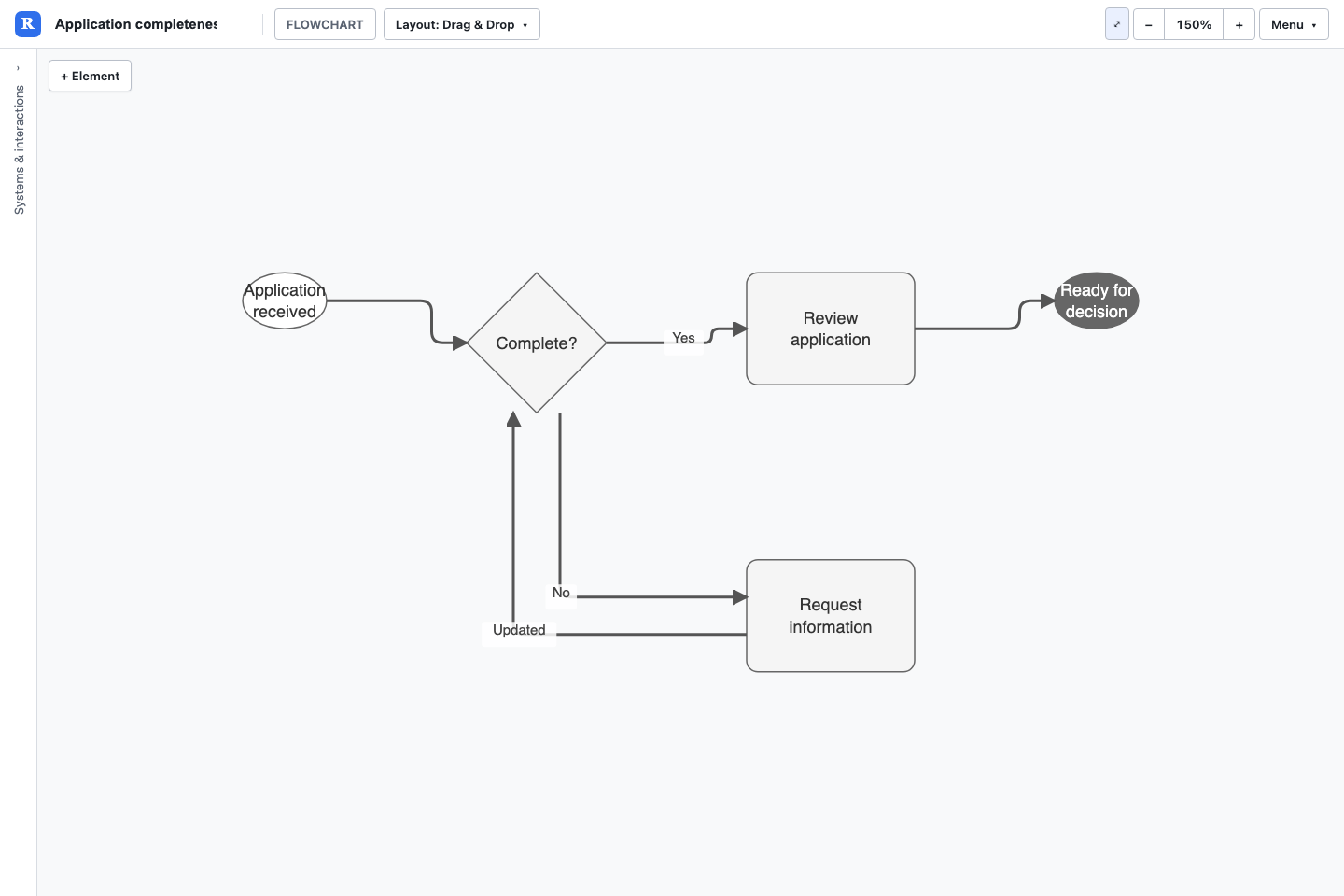The height and width of the screenshot is (896, 1344).
Task: Click the 150% zoom level display
Action: tap(1194, 24)
